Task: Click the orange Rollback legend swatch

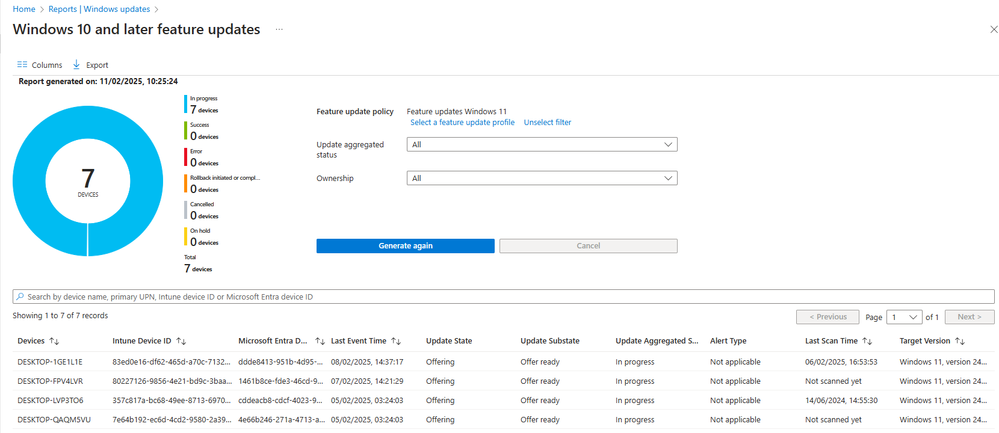Action: 185,184
